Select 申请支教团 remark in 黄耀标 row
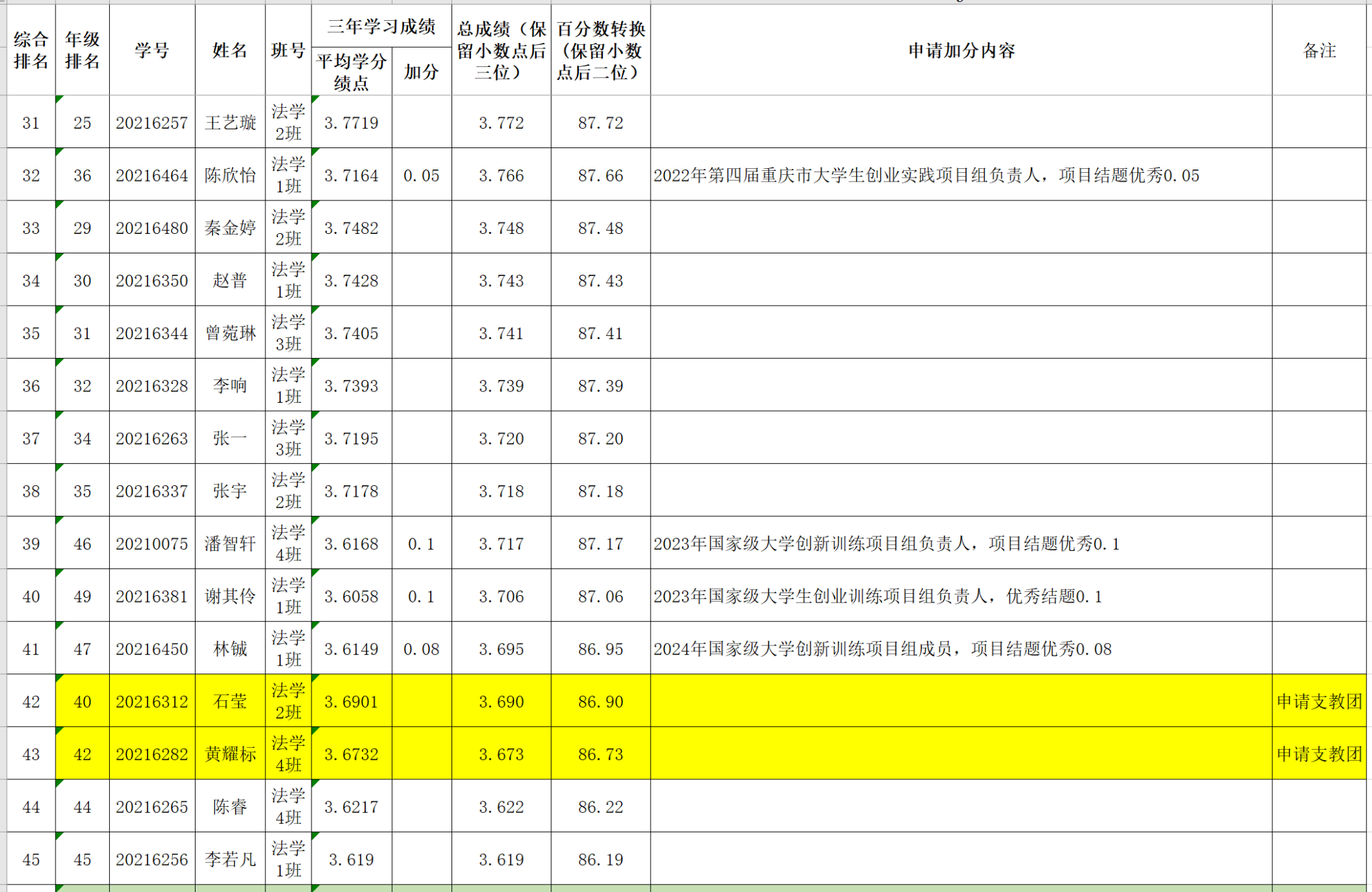This screenshot has width=1372, height=892. (1318, 754)
